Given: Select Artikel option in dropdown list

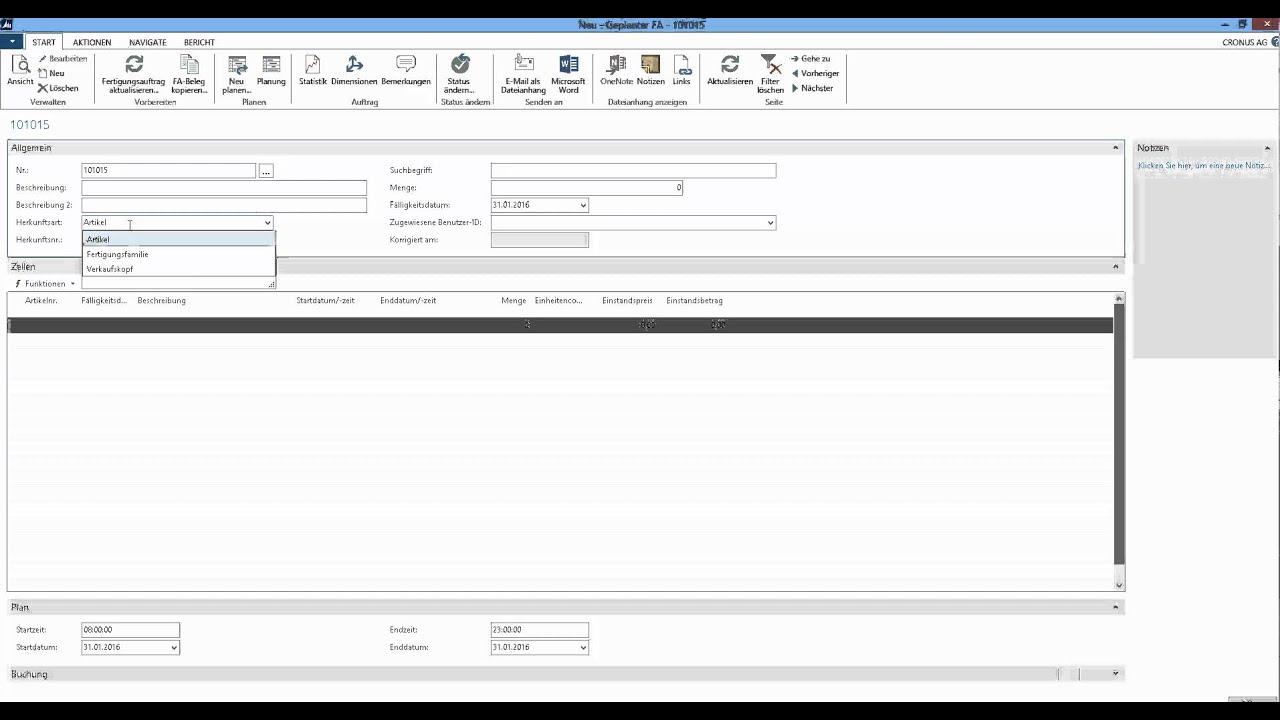Looking at the screenshot, I should pyautogui.click(x=178, y=239).
